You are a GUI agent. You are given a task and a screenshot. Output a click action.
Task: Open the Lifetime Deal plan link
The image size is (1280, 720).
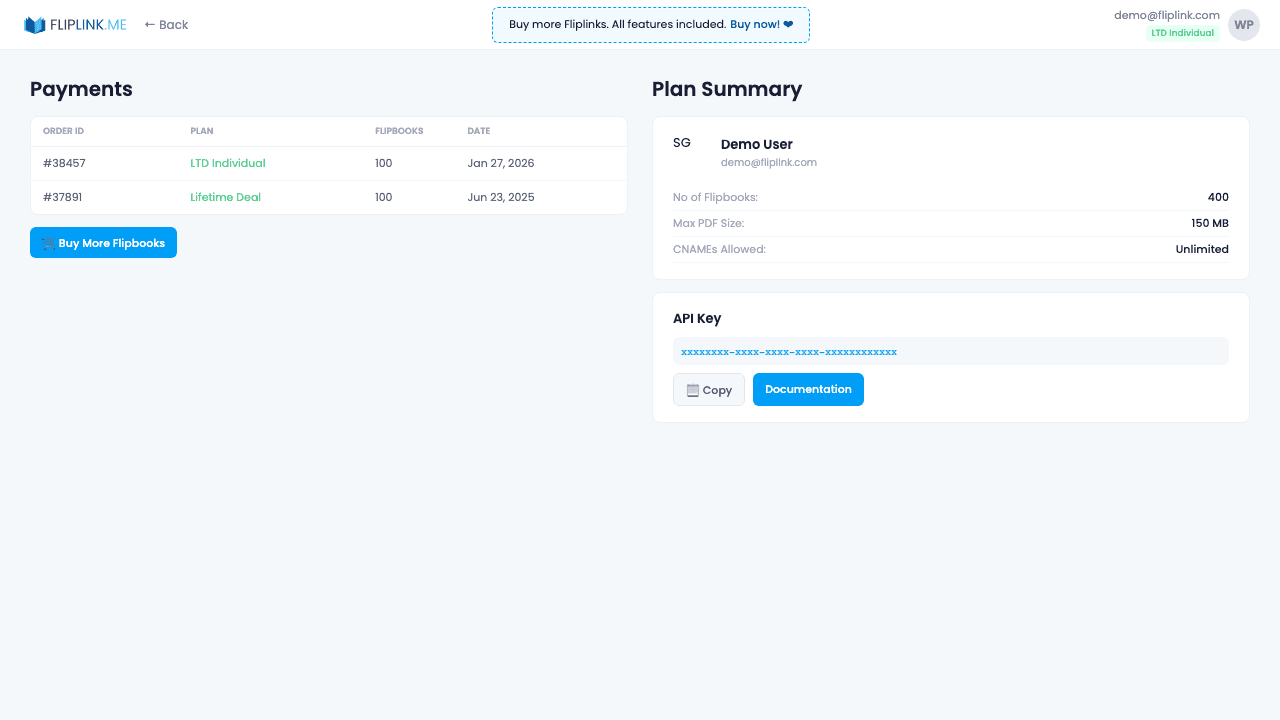225,197
